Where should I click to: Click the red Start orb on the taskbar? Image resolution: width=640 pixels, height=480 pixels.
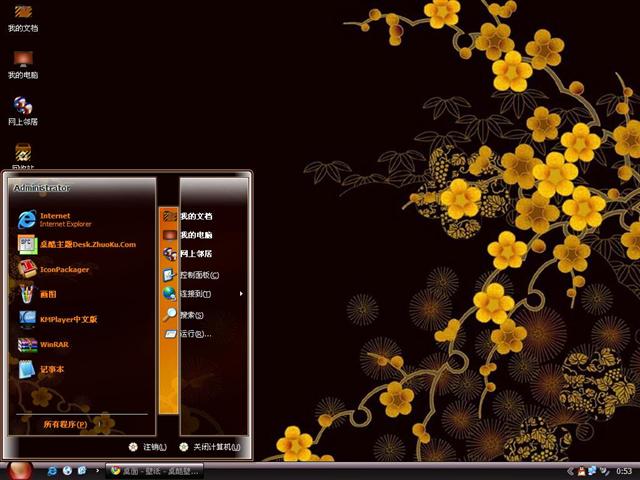click(20, 469)
